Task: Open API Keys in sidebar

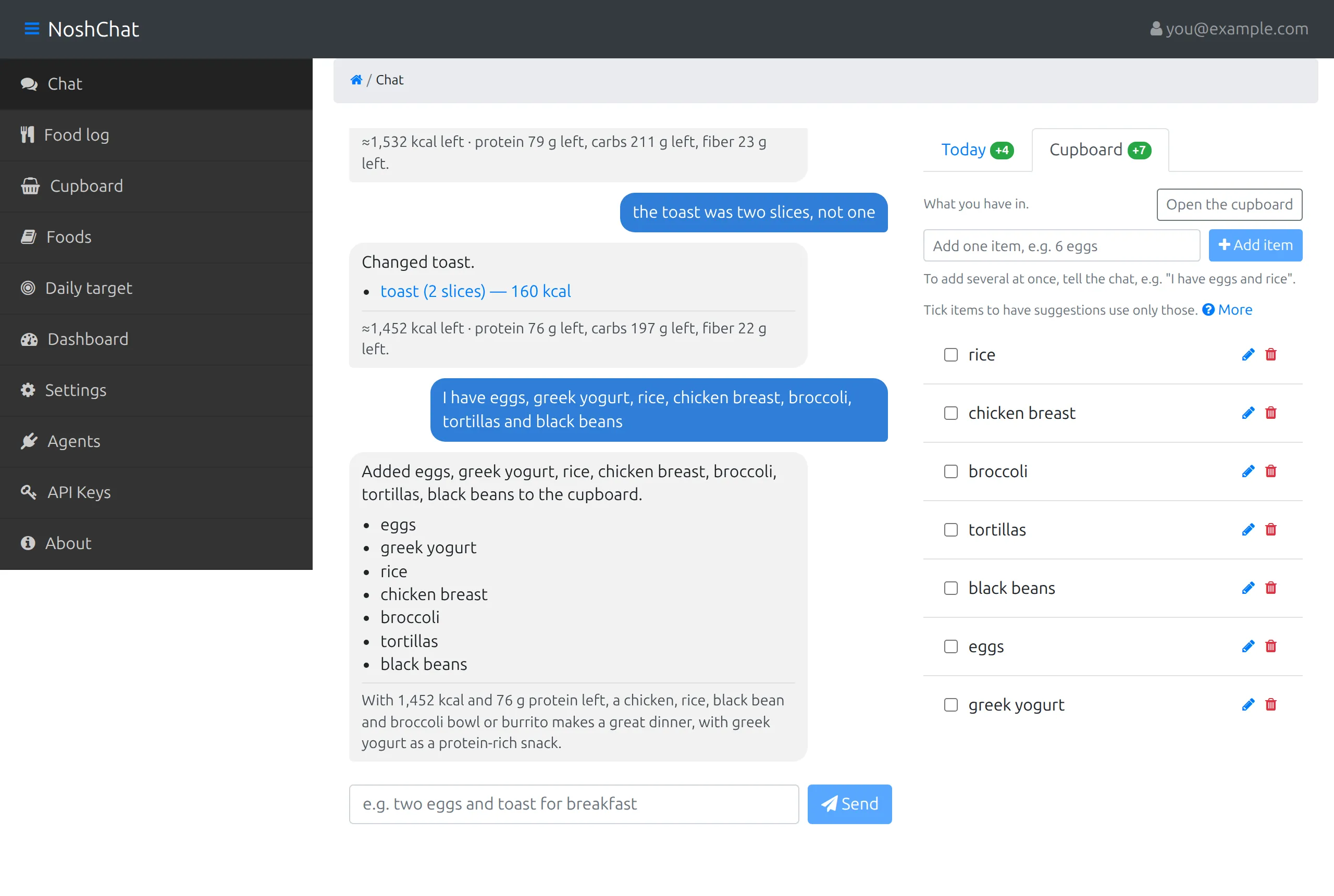Action: point(156,492)
